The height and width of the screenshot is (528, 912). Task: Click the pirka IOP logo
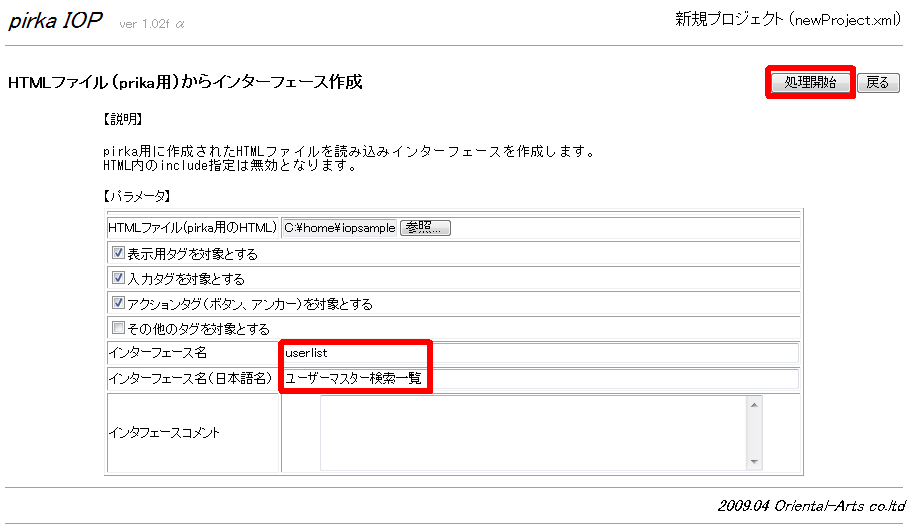pyautogui.click(x=56, y=21)
